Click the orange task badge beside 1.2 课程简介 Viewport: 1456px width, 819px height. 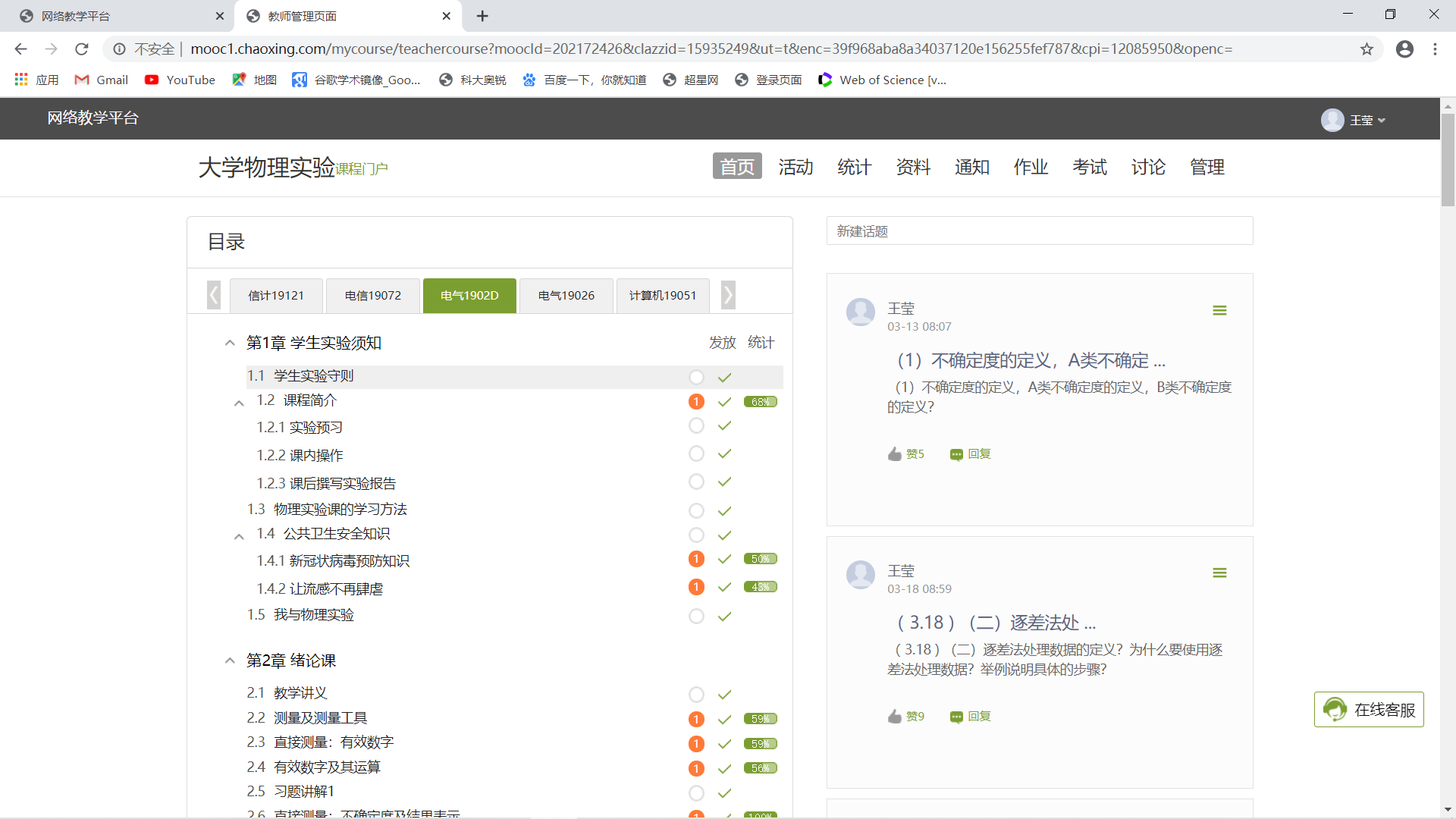click(x=696, y=402)
